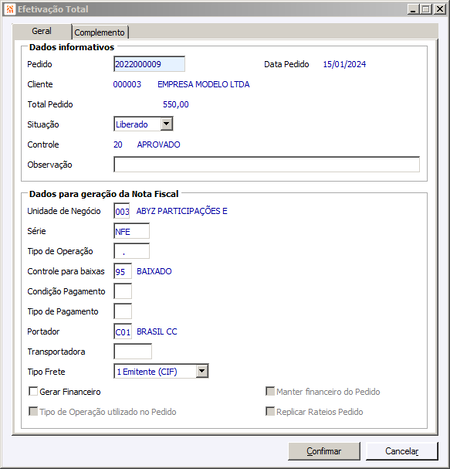Image resolution: width=450 pixels, height=469 pixels.
Task: Click the Controle para baixas field
Action: click(122, 271)
